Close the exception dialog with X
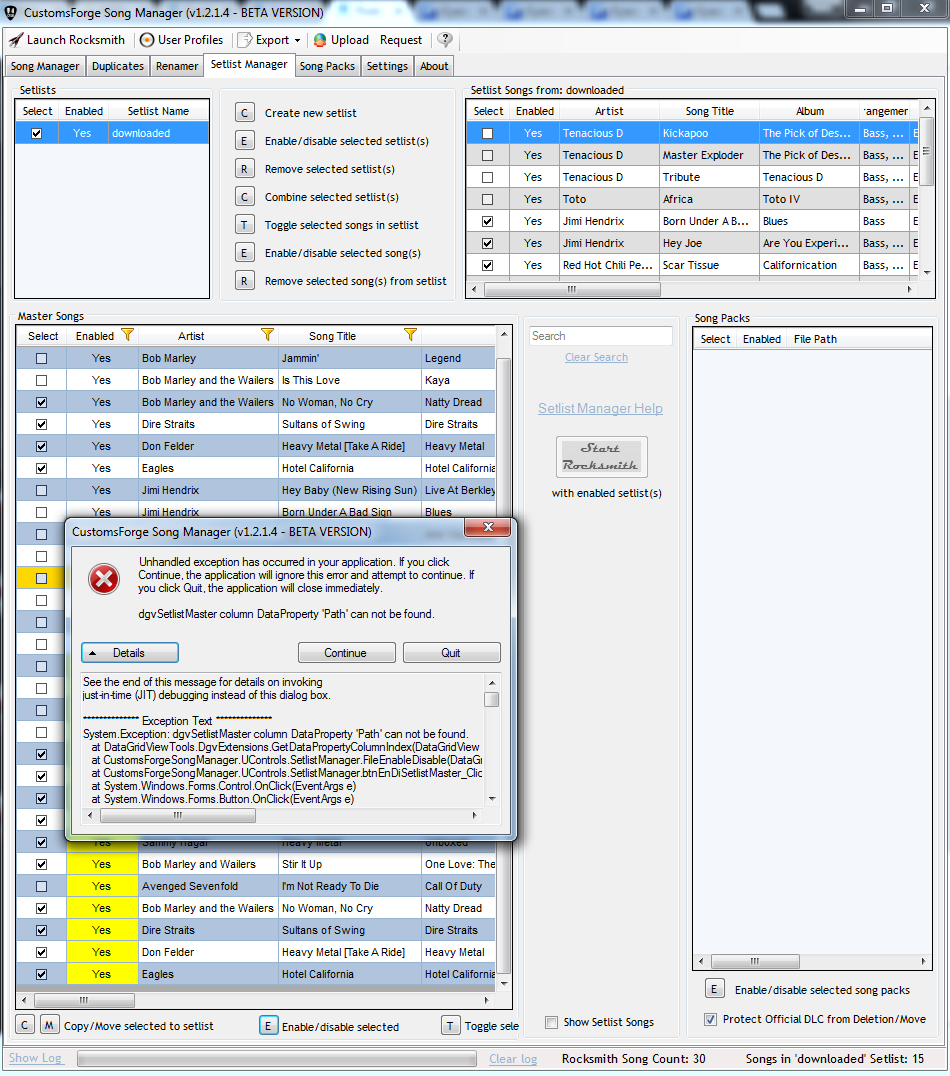950x1076 pixels. pos(488,527)
